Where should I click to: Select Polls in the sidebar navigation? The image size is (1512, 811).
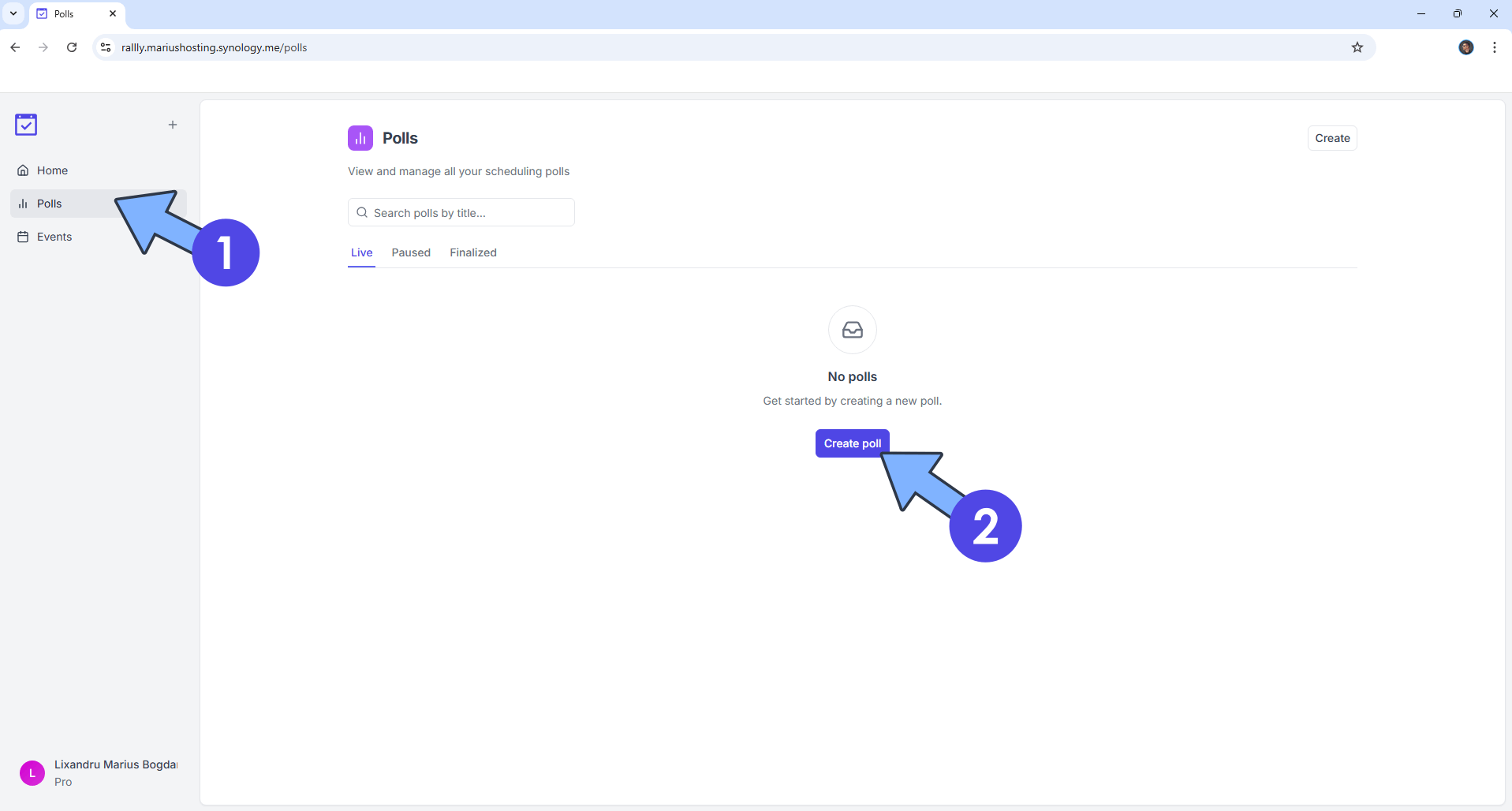click(49, 204)
